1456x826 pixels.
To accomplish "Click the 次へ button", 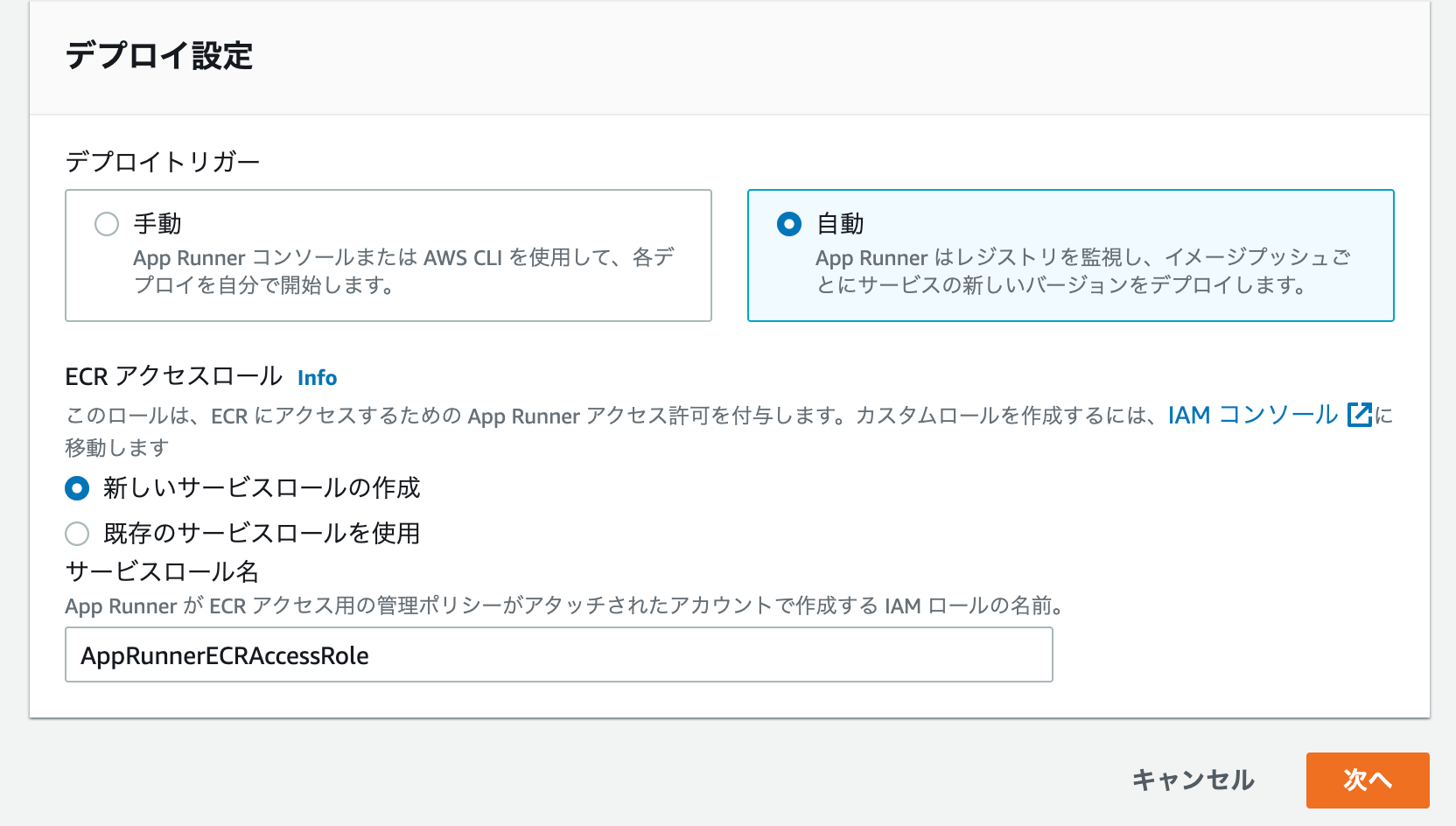I will [x=1368, y=780].
